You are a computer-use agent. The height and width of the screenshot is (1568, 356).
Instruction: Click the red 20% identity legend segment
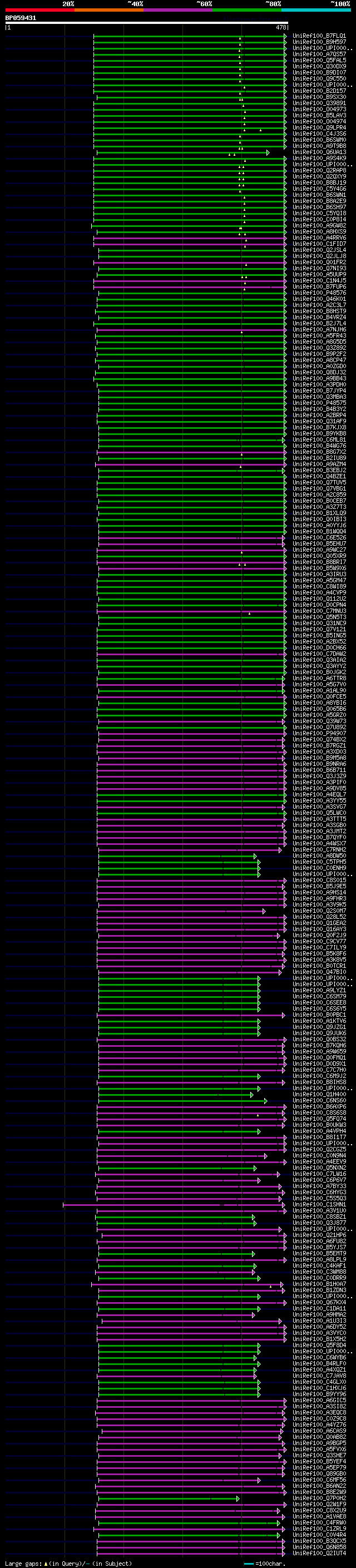pos(39,10)
